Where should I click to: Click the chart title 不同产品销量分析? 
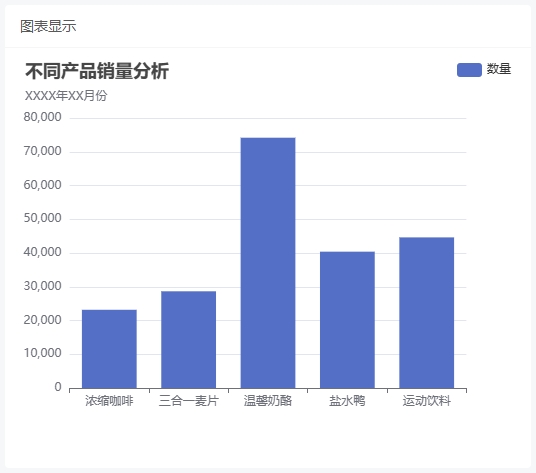coord(97,71)
